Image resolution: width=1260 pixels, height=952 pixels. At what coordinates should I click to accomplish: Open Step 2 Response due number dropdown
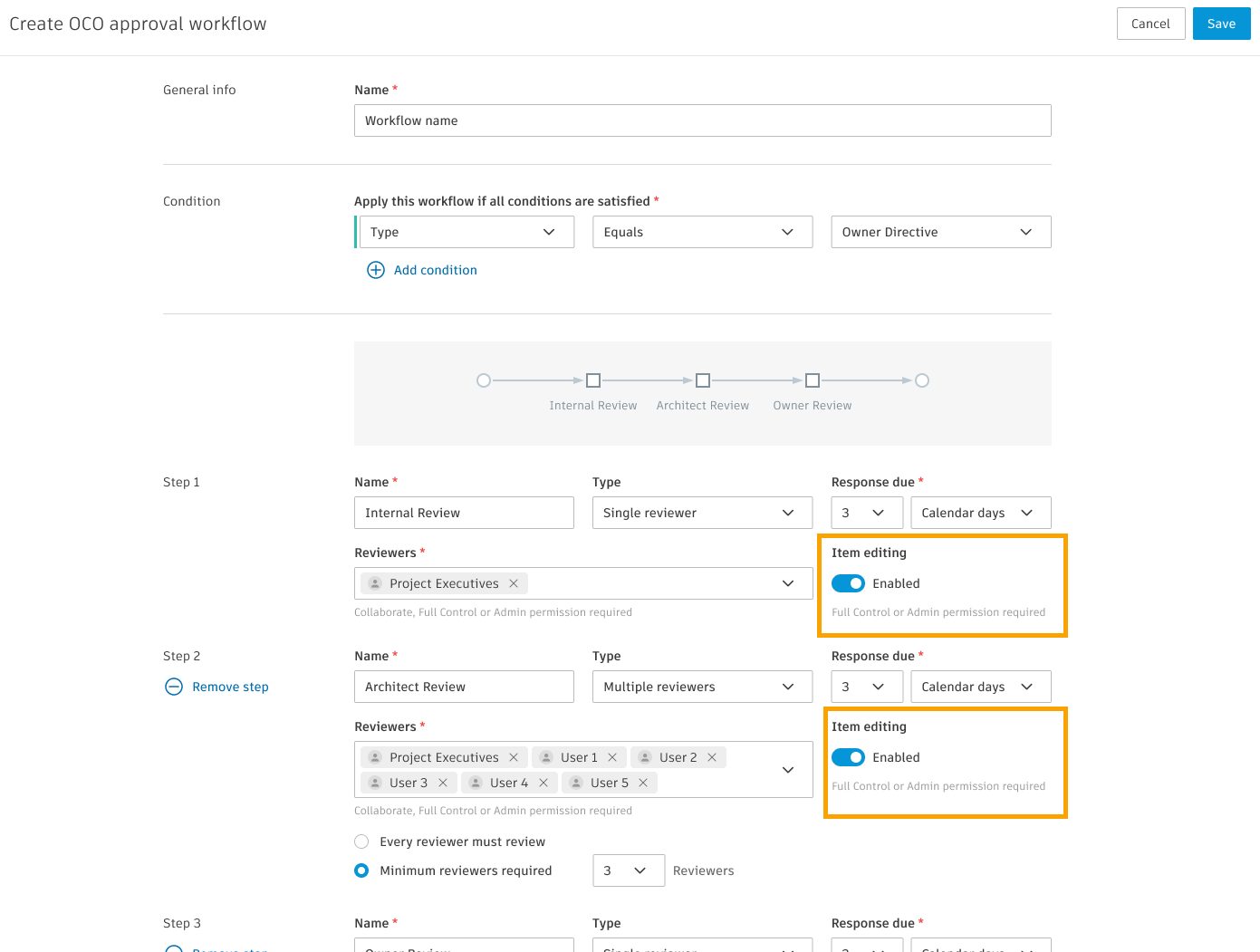click(867, 687)
